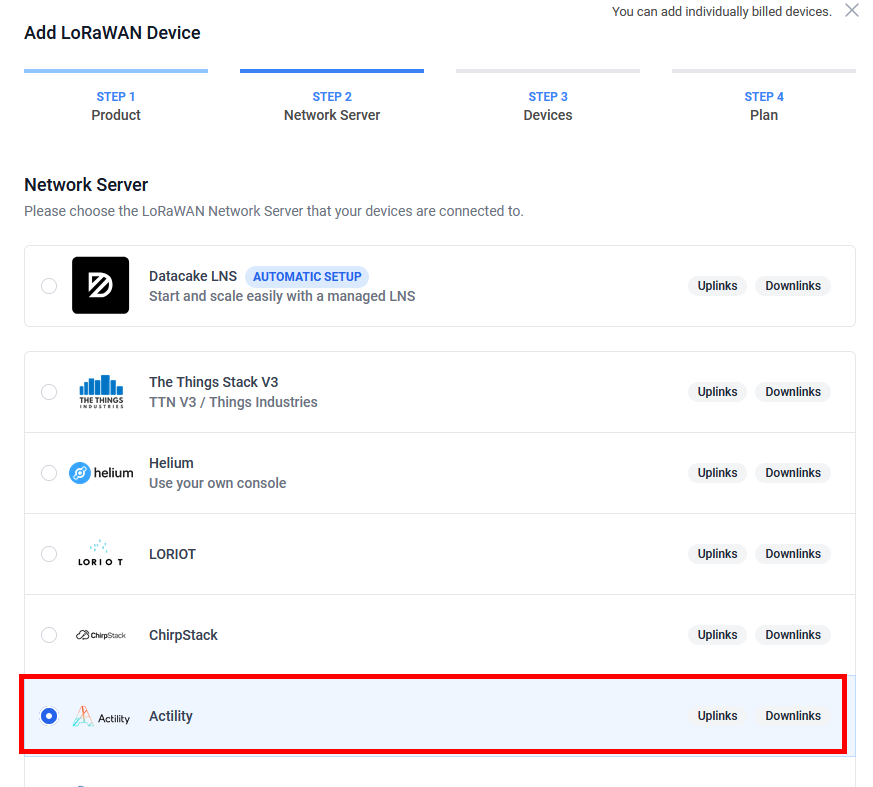873x787 pixels.
Task: Click the Datacake LNS logo icon
Action: click(x=100, y=285)
